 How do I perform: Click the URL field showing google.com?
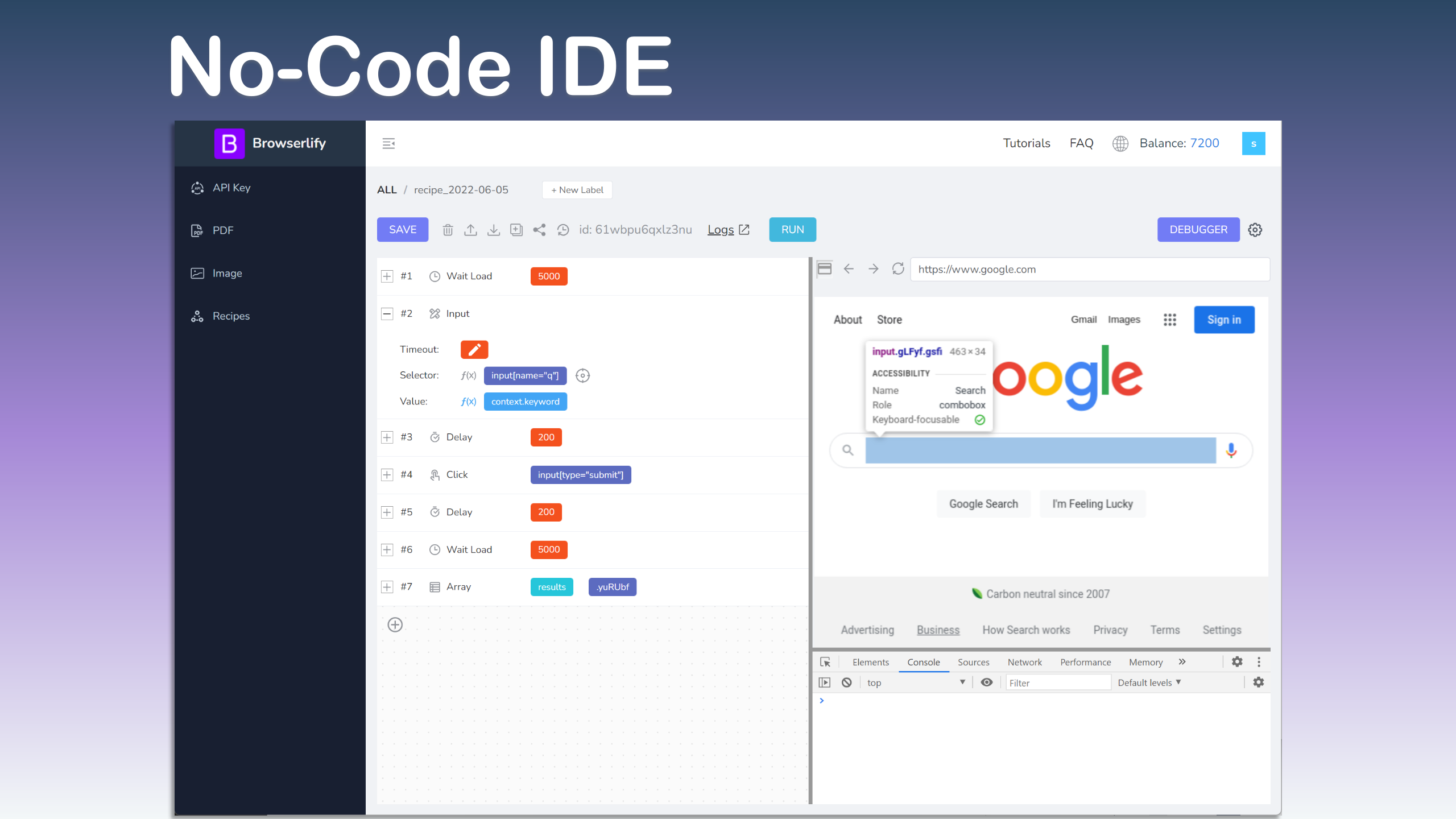[1090, 270]
